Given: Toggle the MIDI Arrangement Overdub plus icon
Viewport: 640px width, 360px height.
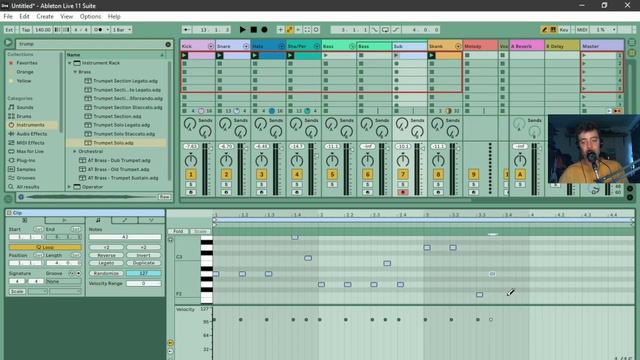Looking at the screenshot, I should (280, 29).
